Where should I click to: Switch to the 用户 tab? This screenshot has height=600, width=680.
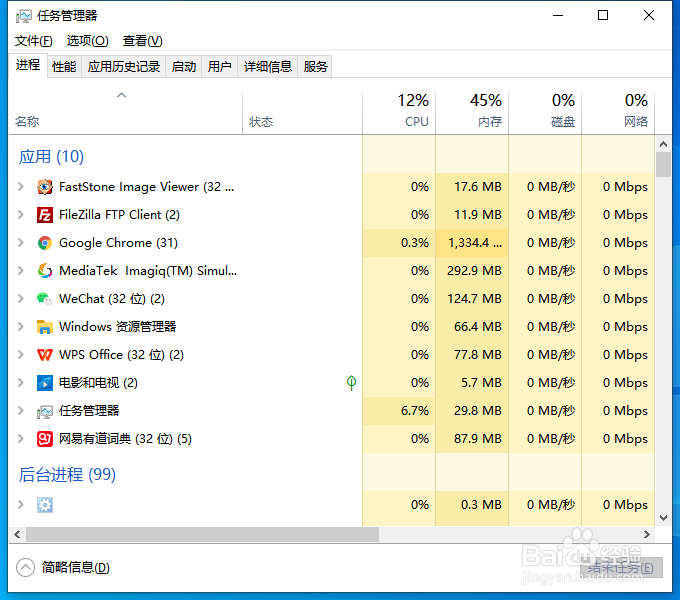click(x=219, y=66)
